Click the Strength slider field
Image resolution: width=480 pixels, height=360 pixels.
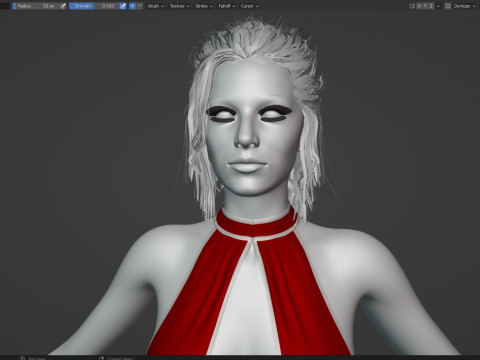[x=94, y=6]
